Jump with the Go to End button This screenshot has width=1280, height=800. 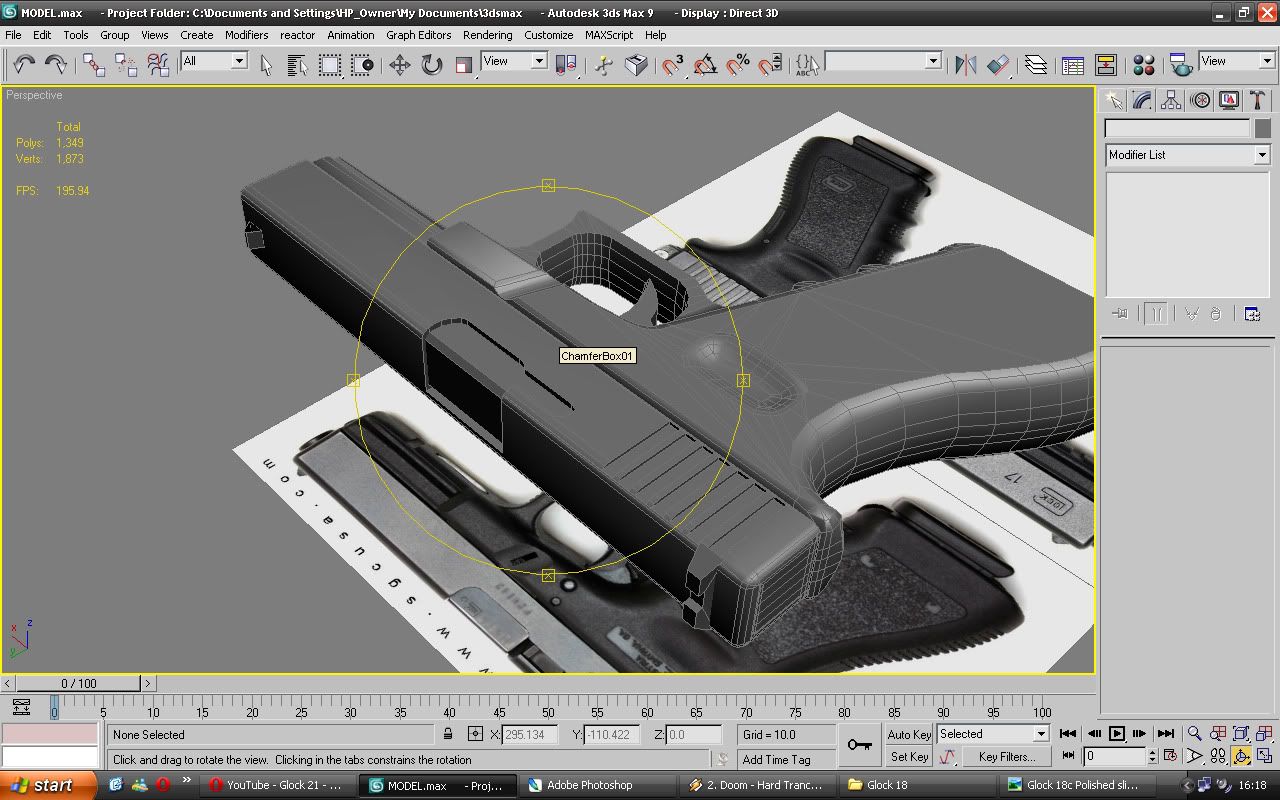pos(1165,734)
